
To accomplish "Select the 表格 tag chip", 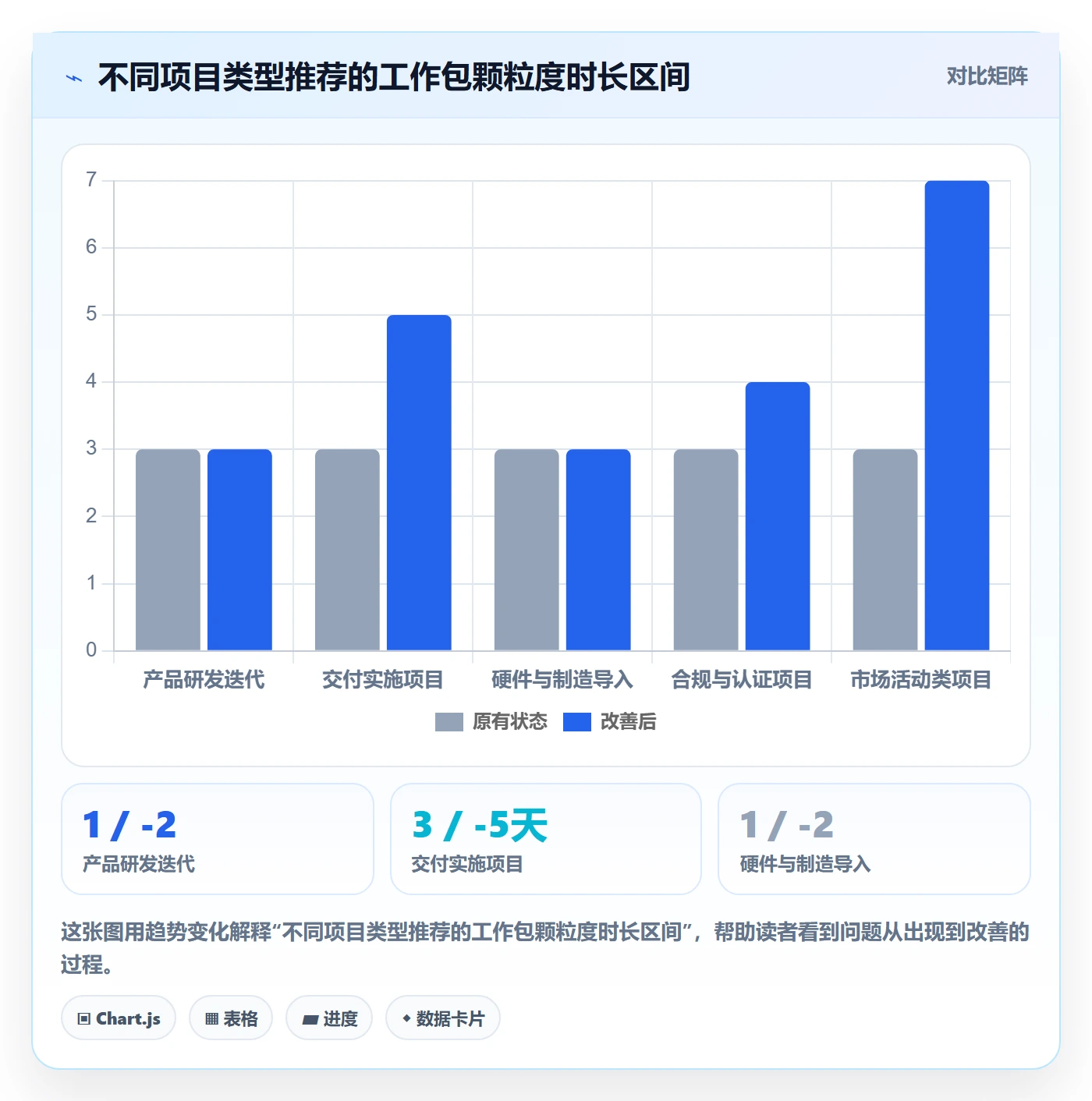I will tap(231, 1018).
